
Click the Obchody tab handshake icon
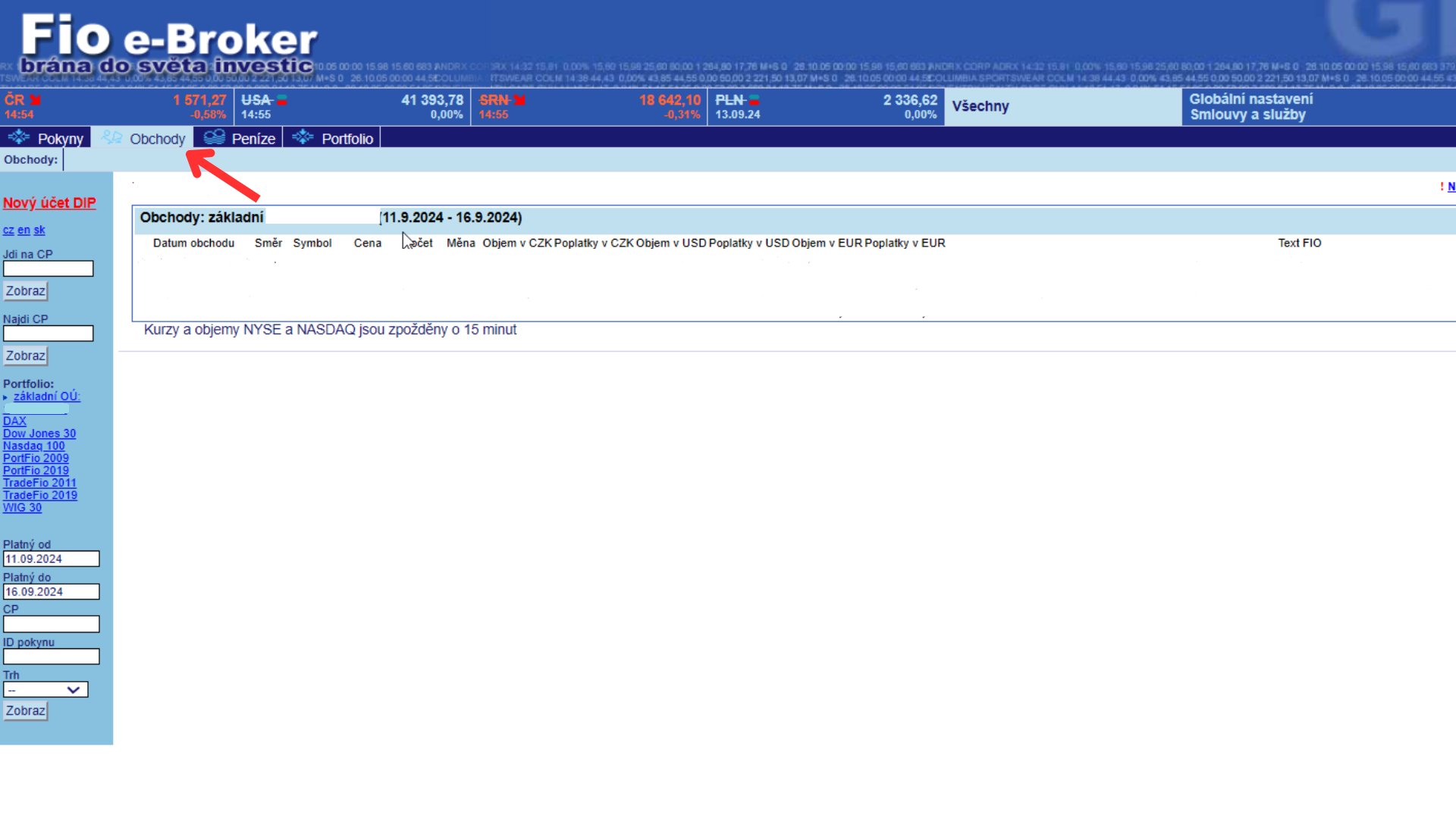point(111,137)
